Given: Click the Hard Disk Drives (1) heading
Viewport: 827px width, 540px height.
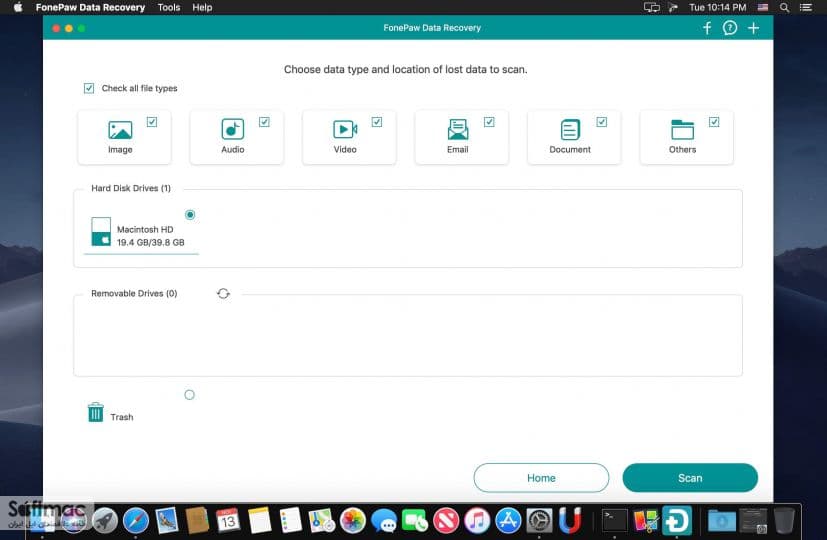Looking at the screenshot, I should click(x=131, y=188).
